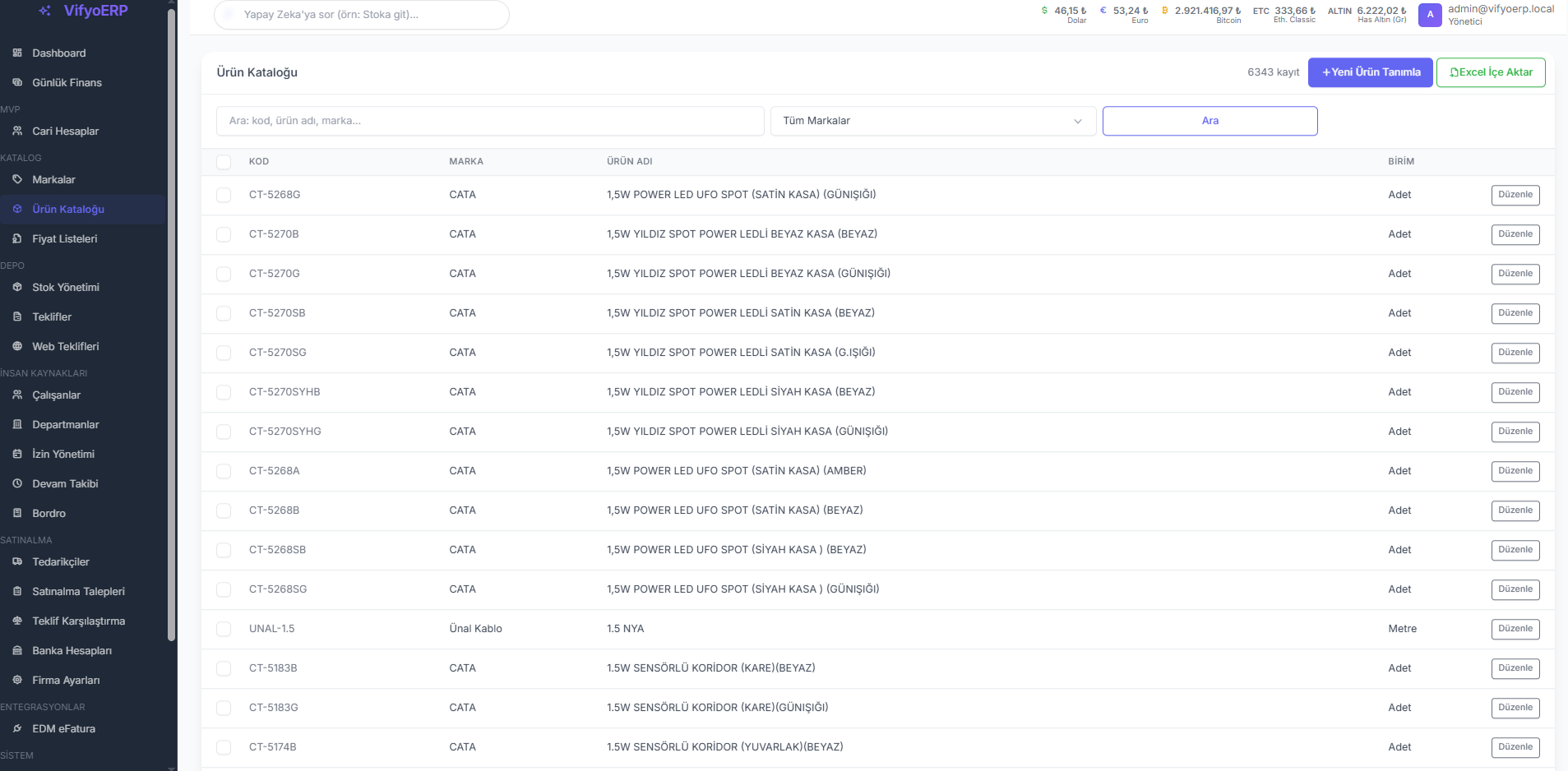1568x771 pixels.
Task: Check the CT-5270B row checkbox
Action: 224,234
